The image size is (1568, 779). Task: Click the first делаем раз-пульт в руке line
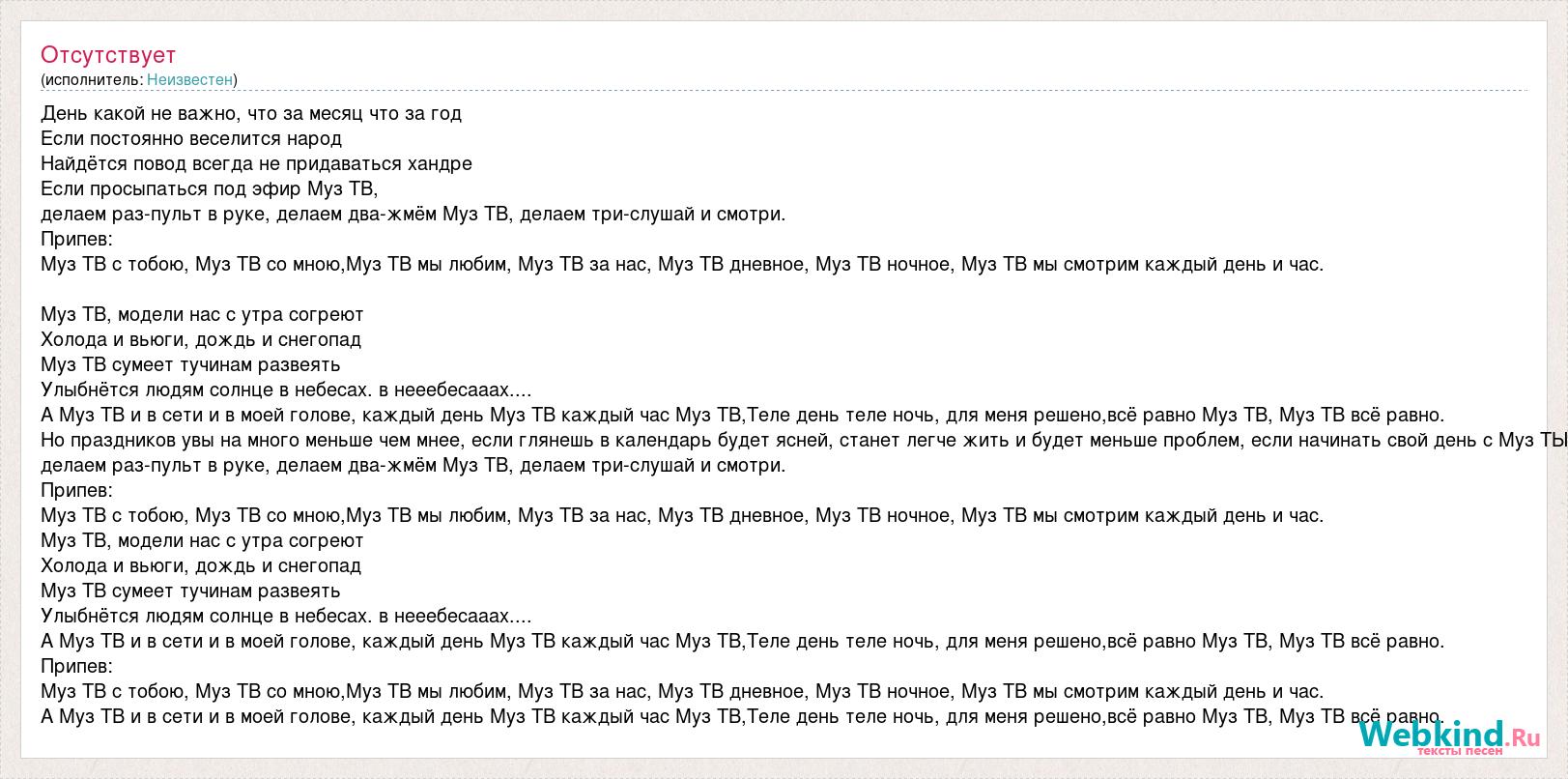point(413,214)
